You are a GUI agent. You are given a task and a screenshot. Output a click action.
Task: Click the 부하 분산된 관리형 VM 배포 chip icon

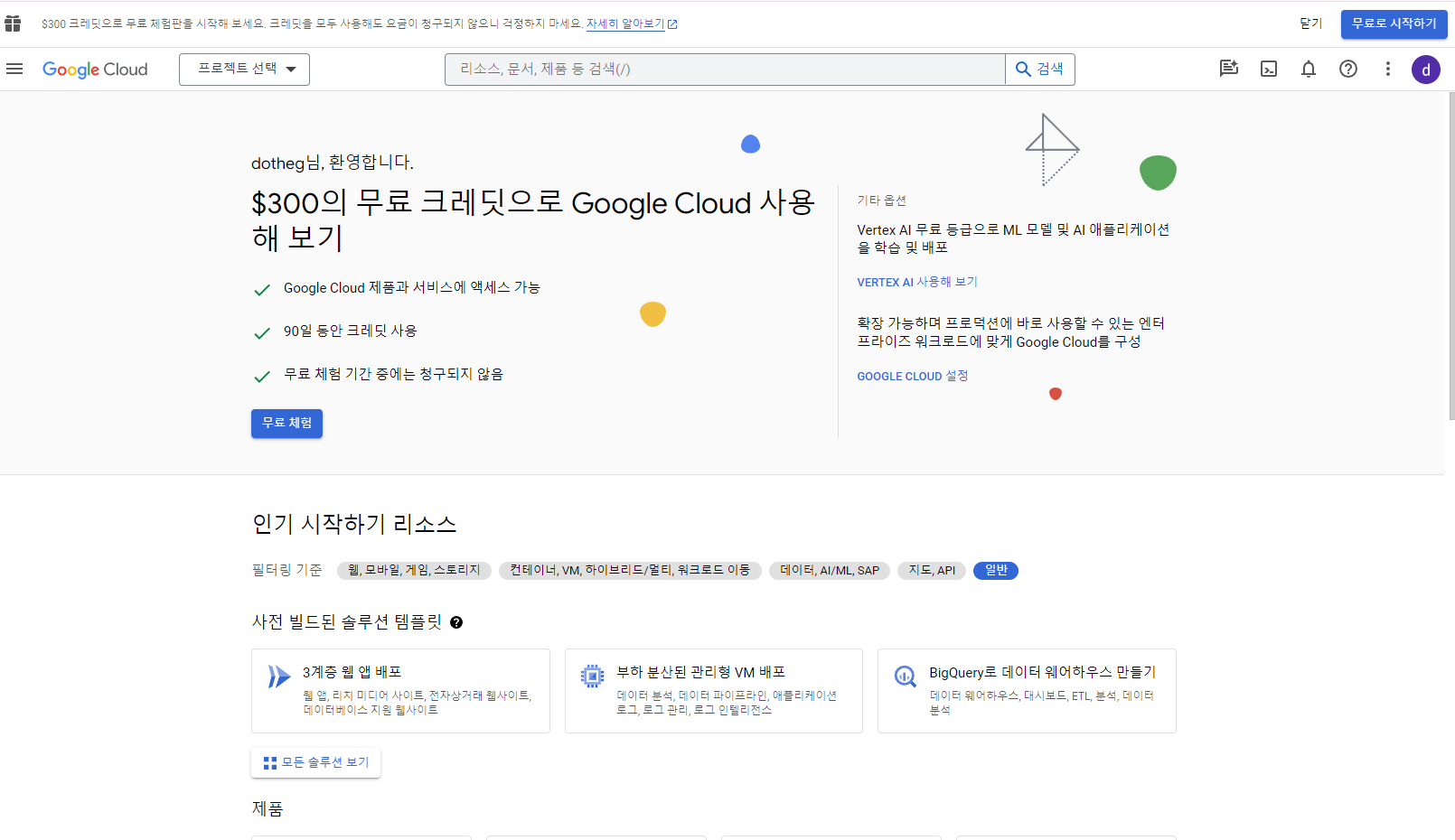(592, 676)
